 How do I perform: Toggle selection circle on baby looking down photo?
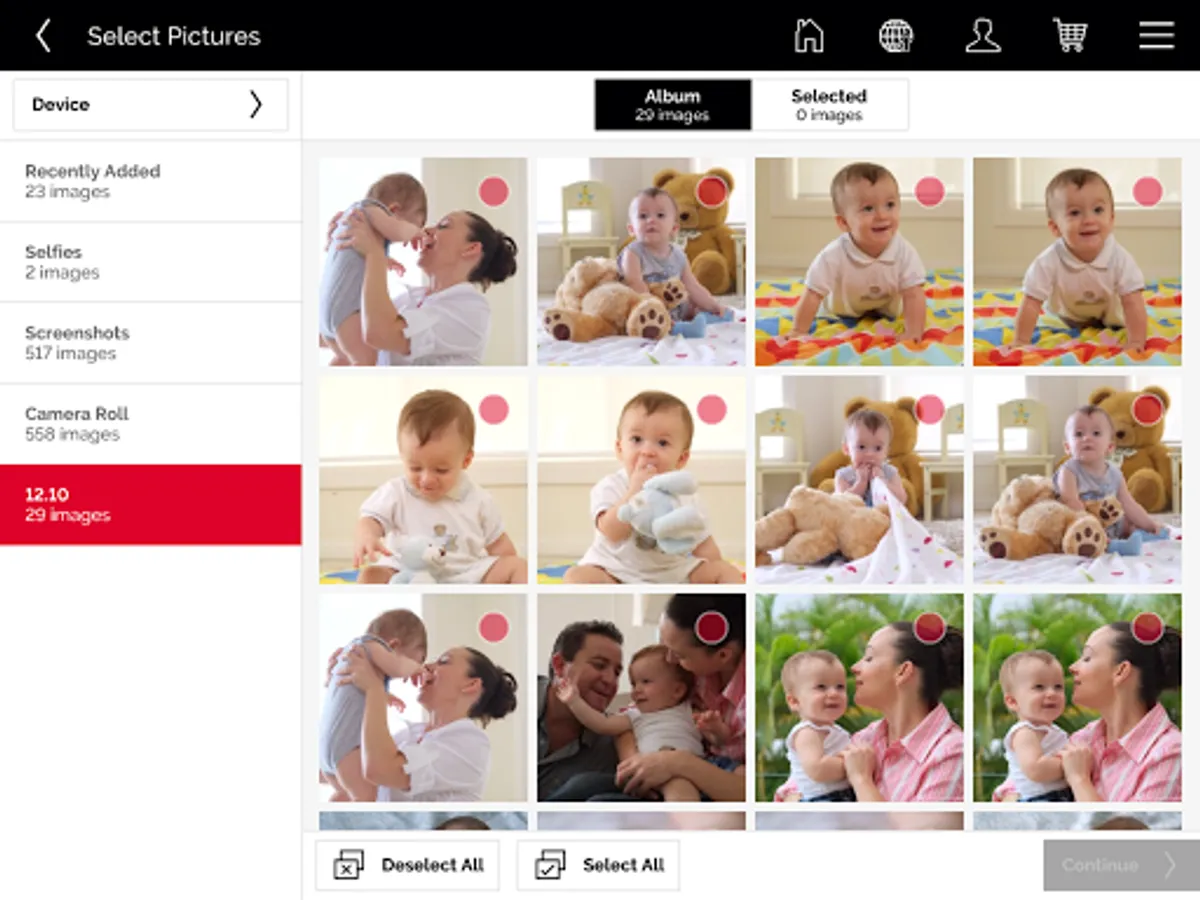coord(494,409)
